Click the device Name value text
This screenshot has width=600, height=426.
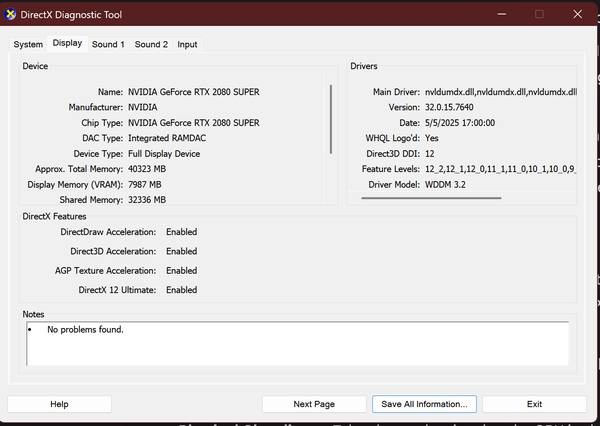[x=194, y=92]
